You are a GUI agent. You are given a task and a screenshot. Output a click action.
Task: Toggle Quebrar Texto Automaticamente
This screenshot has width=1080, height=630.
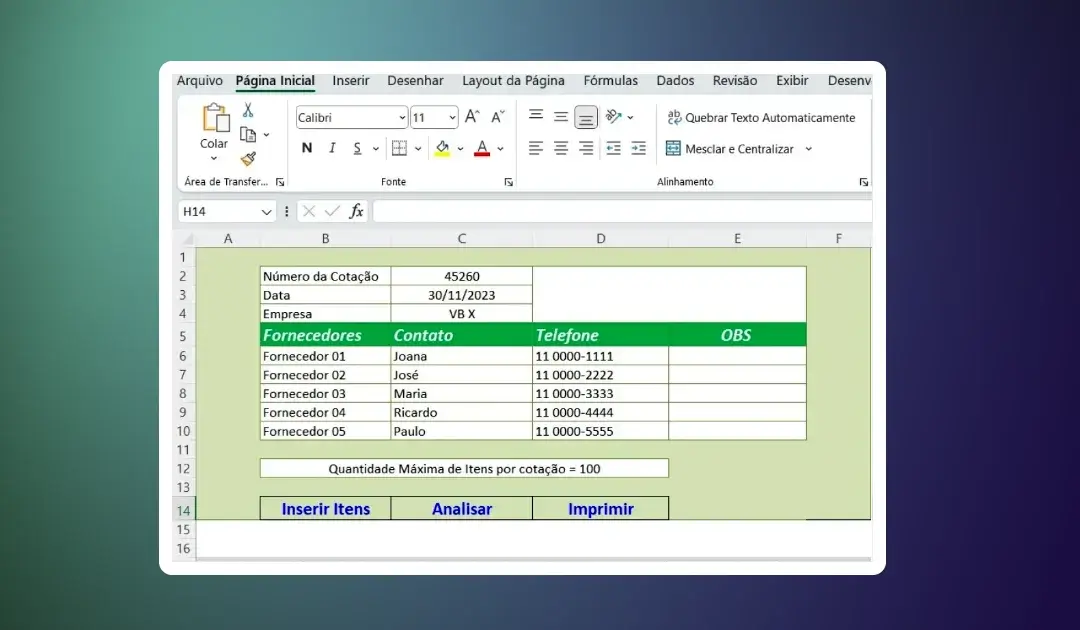(761, 117)
